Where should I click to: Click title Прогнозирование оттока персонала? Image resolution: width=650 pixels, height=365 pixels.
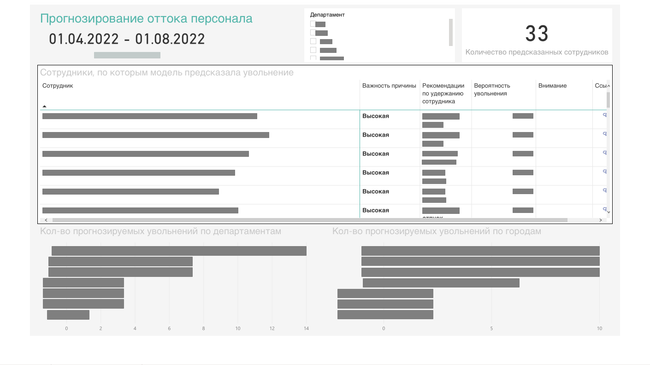[x=146, y=19]
